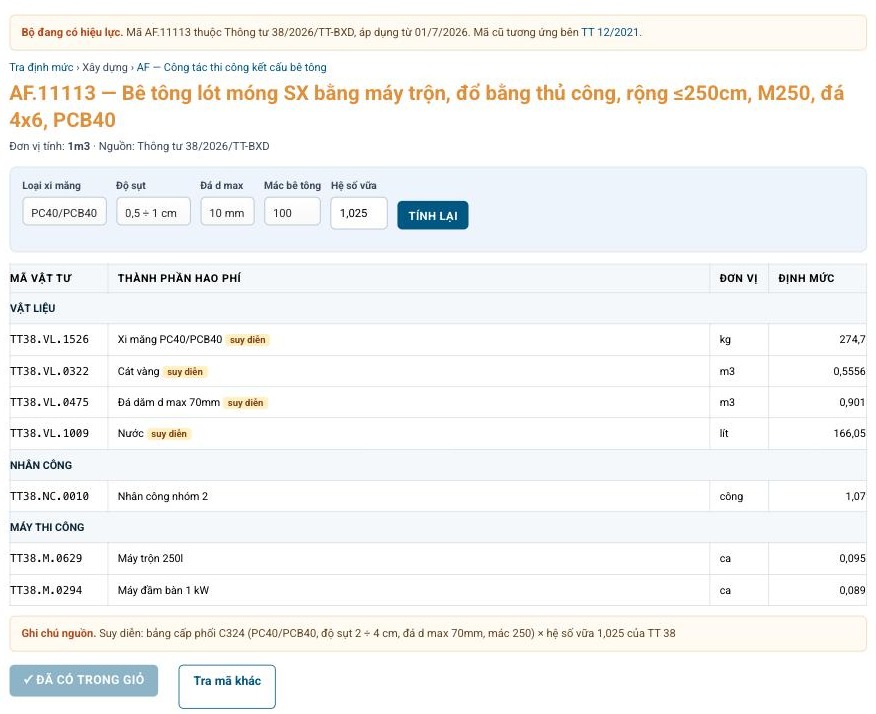Click the Tra mã khác button

point(227,686)
